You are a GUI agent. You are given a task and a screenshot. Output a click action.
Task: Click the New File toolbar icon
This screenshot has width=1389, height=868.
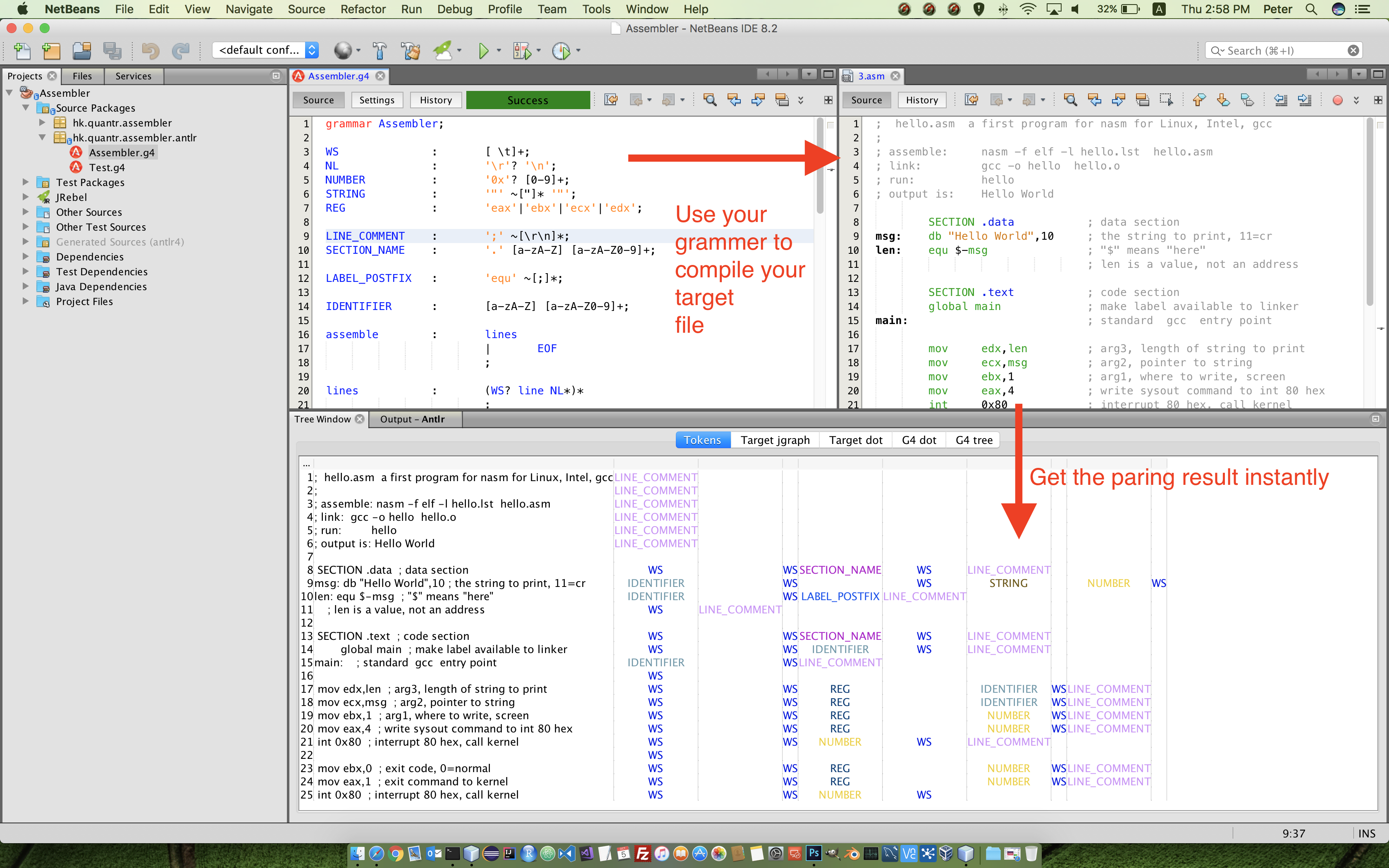point(22,50)
